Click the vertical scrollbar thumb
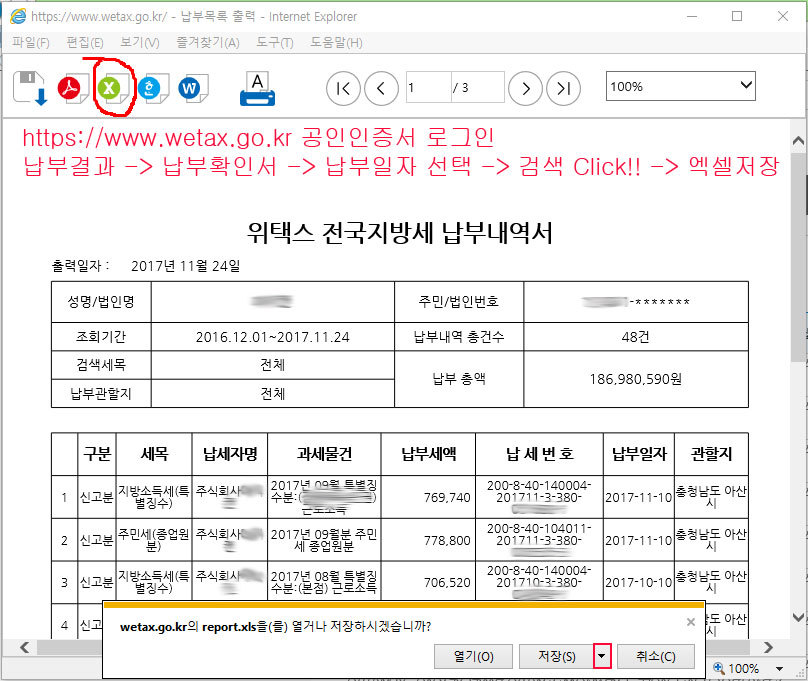Viewport: 808px width, 681px height. click(798, 257)
